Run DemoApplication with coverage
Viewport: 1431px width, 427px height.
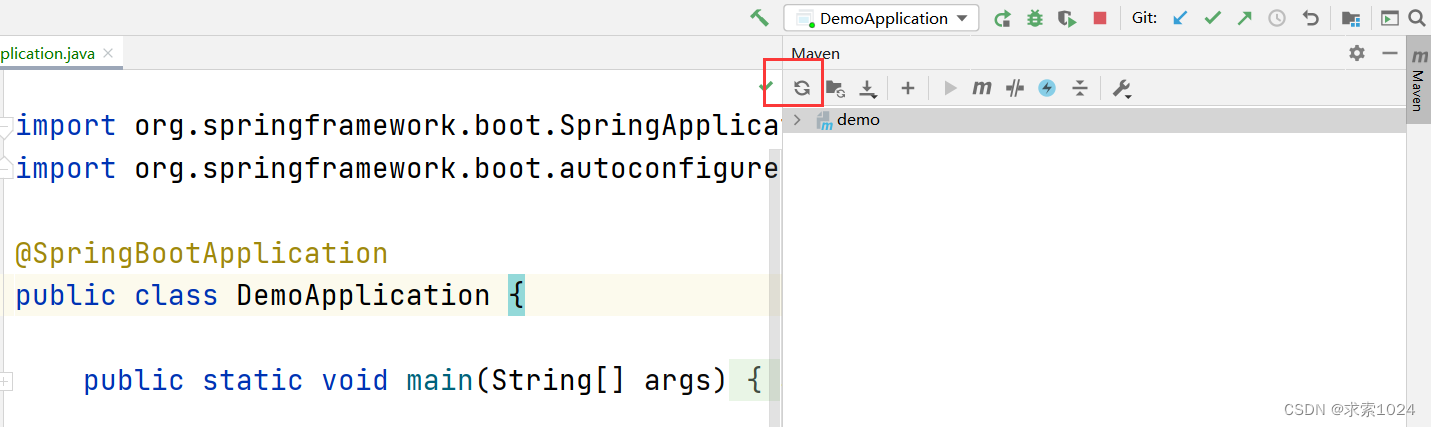click(x=1068, y=18)
